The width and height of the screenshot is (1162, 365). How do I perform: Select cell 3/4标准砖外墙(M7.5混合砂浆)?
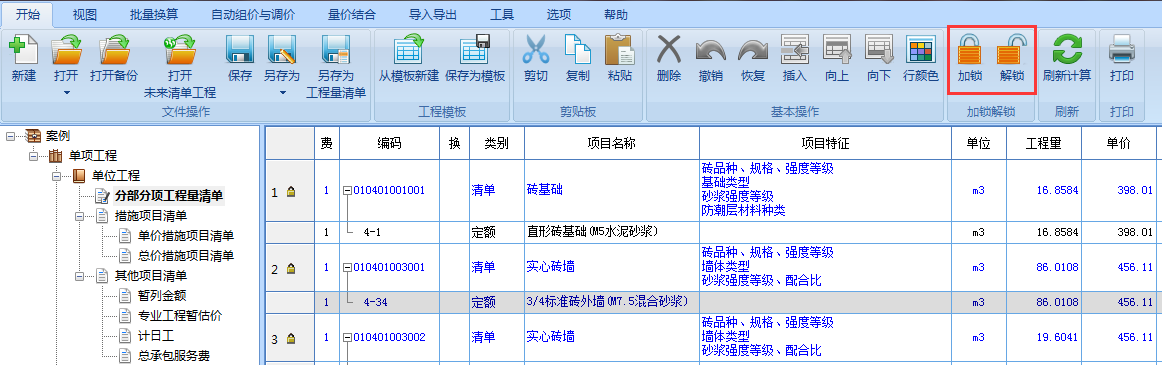611,302
